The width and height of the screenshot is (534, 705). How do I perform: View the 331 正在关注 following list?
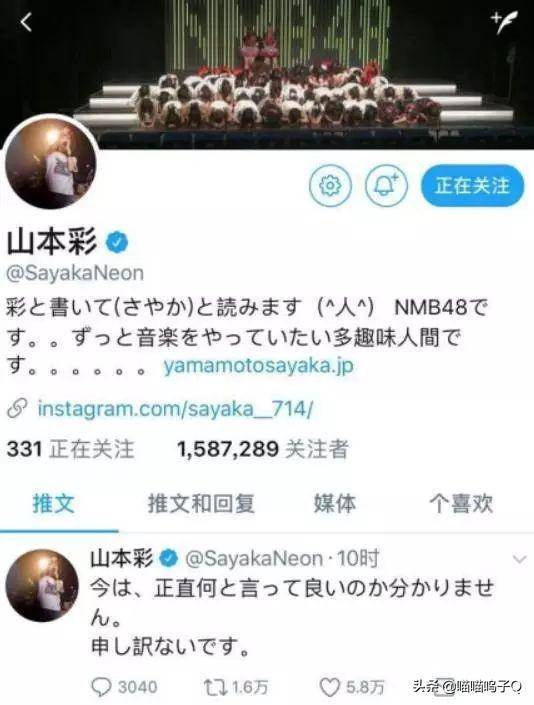click(71, 449)
